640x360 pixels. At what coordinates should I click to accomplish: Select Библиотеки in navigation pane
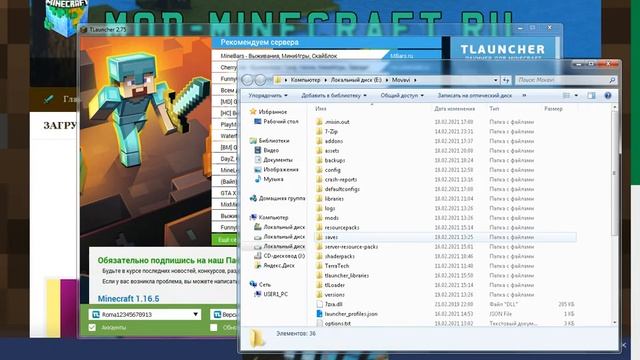[x=269, y=140]
